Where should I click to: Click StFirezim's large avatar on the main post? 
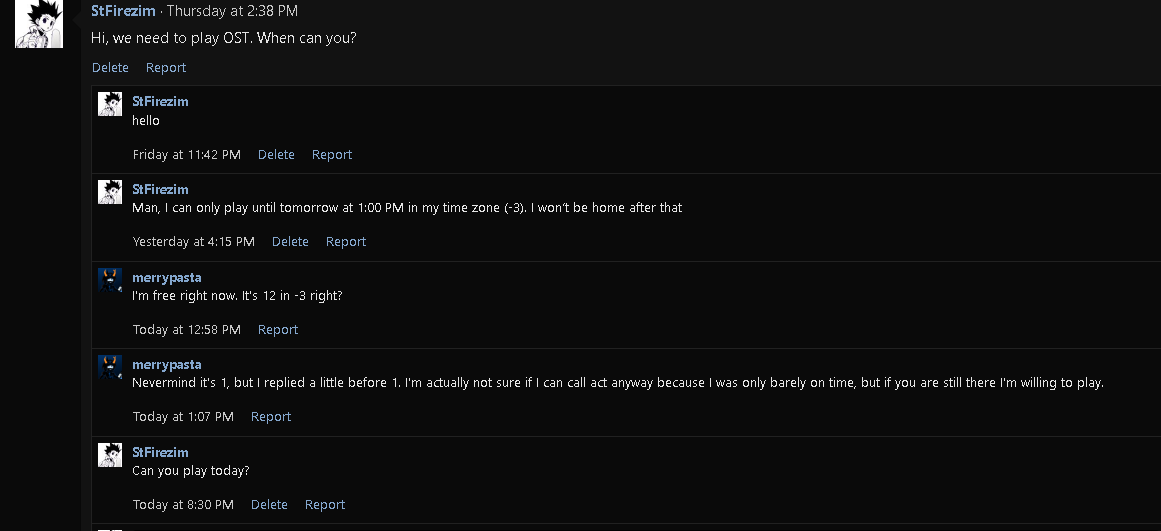tap(39, 24)
